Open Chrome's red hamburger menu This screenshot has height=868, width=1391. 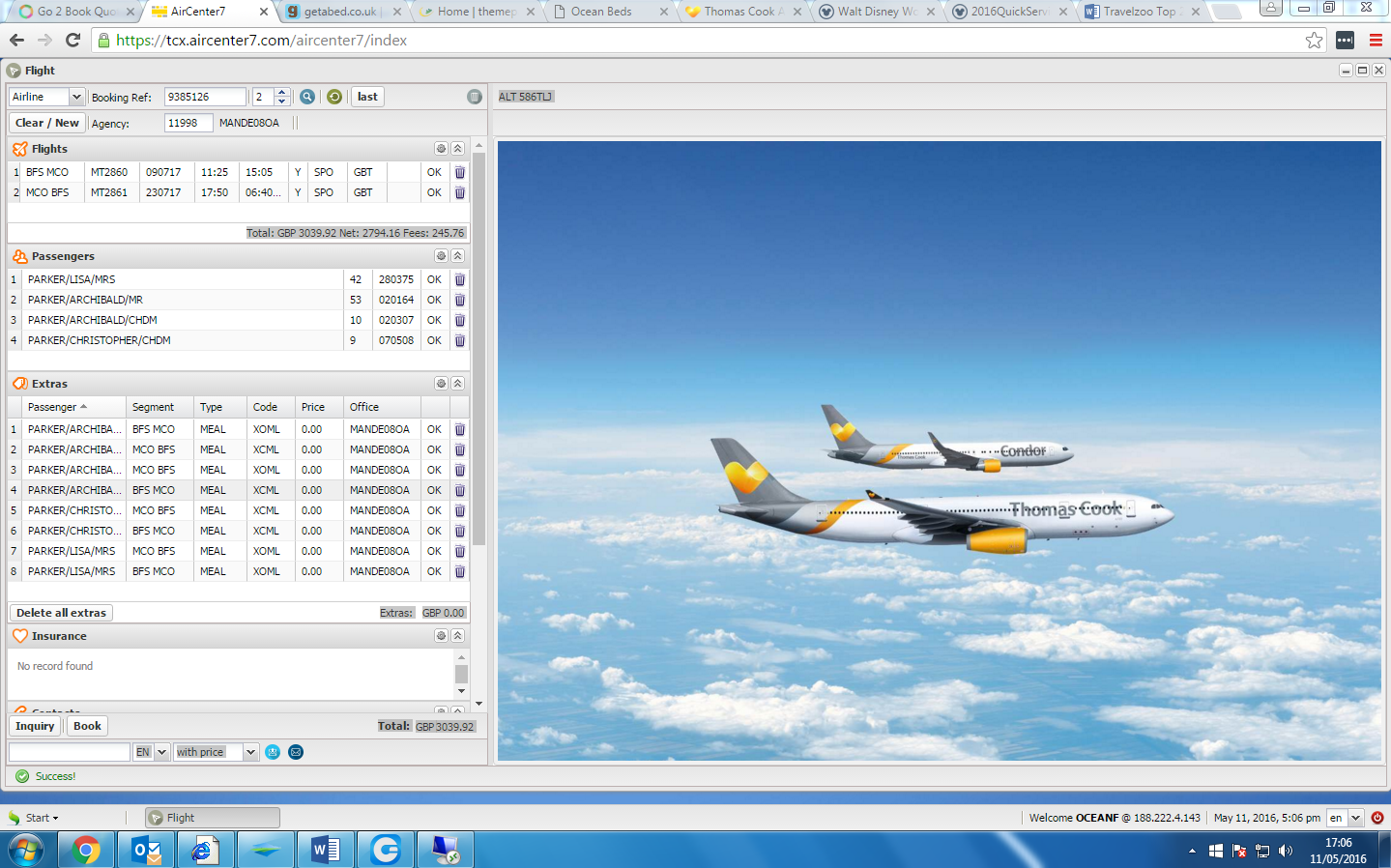tap(1376, 40)
